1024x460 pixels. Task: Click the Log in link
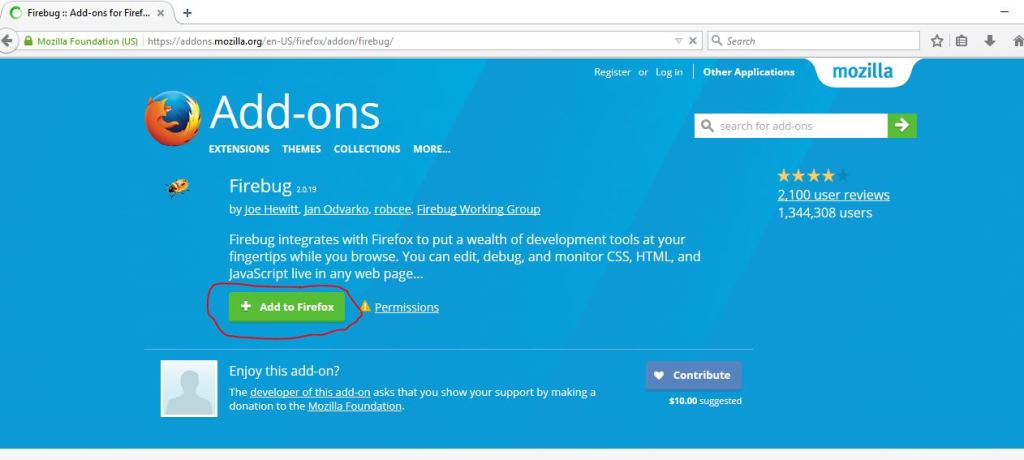669,73
